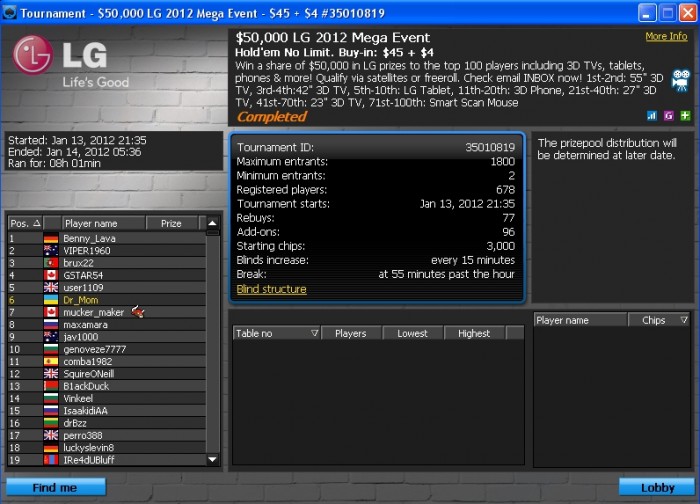This screenshot has width=700, height=504.
Task: Select player maxamara
Action: (107, 325)
